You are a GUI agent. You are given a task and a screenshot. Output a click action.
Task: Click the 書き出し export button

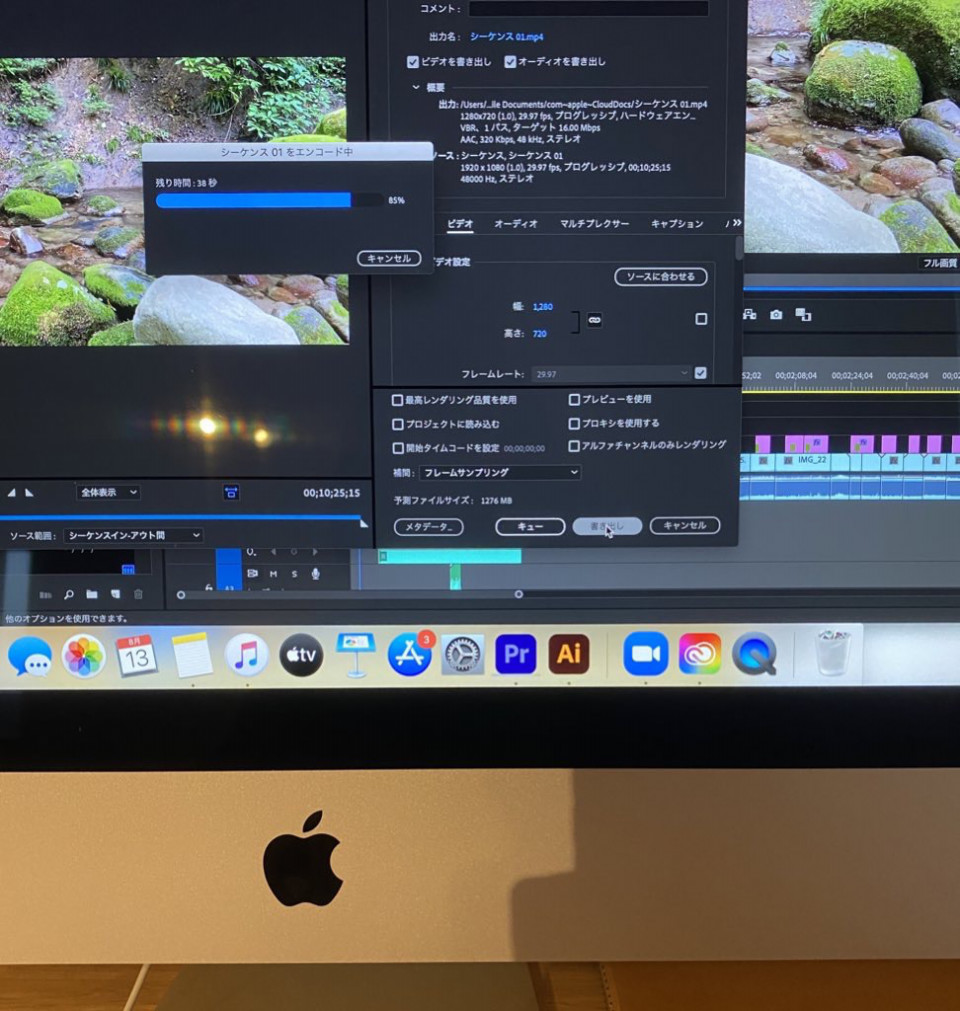607,526
